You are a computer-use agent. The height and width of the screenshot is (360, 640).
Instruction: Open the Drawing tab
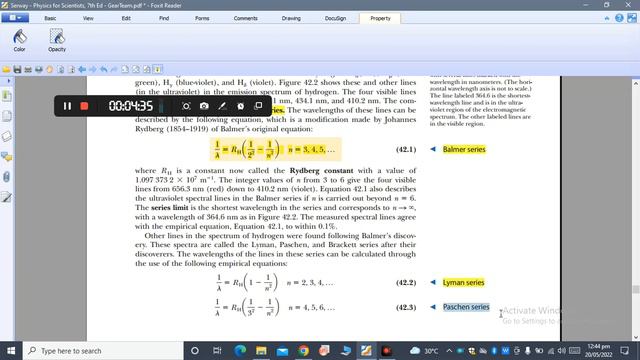coord(291,18)
